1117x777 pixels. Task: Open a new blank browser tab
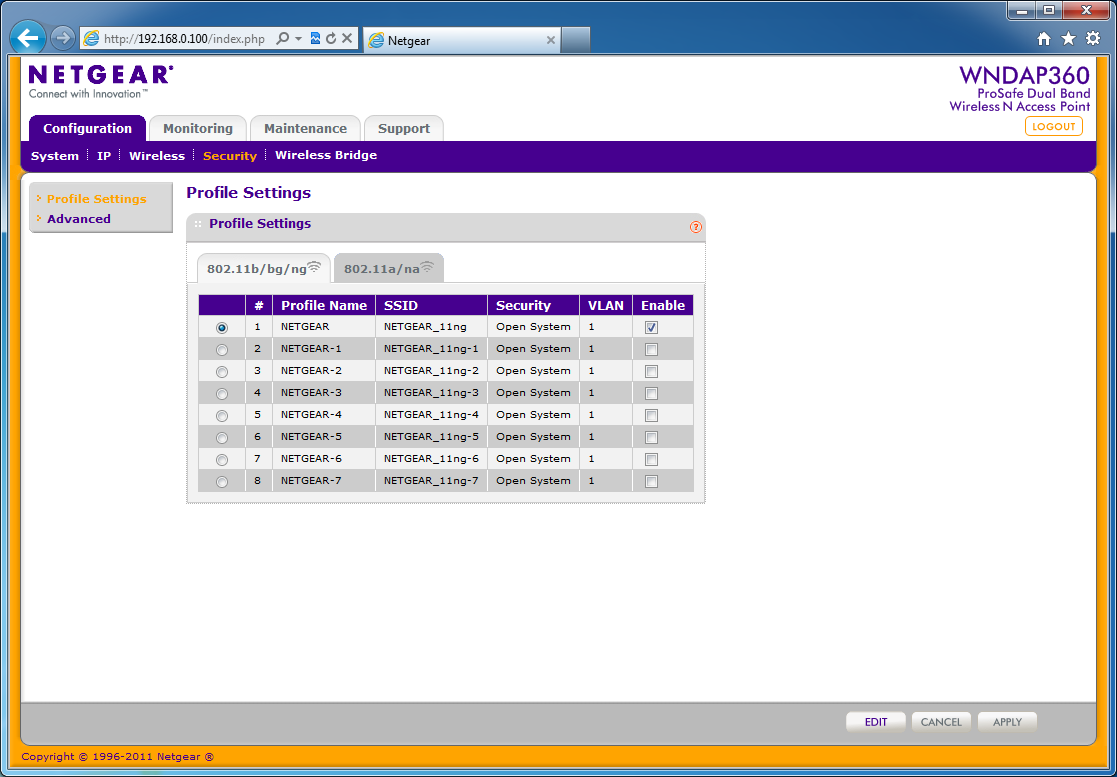576,41
